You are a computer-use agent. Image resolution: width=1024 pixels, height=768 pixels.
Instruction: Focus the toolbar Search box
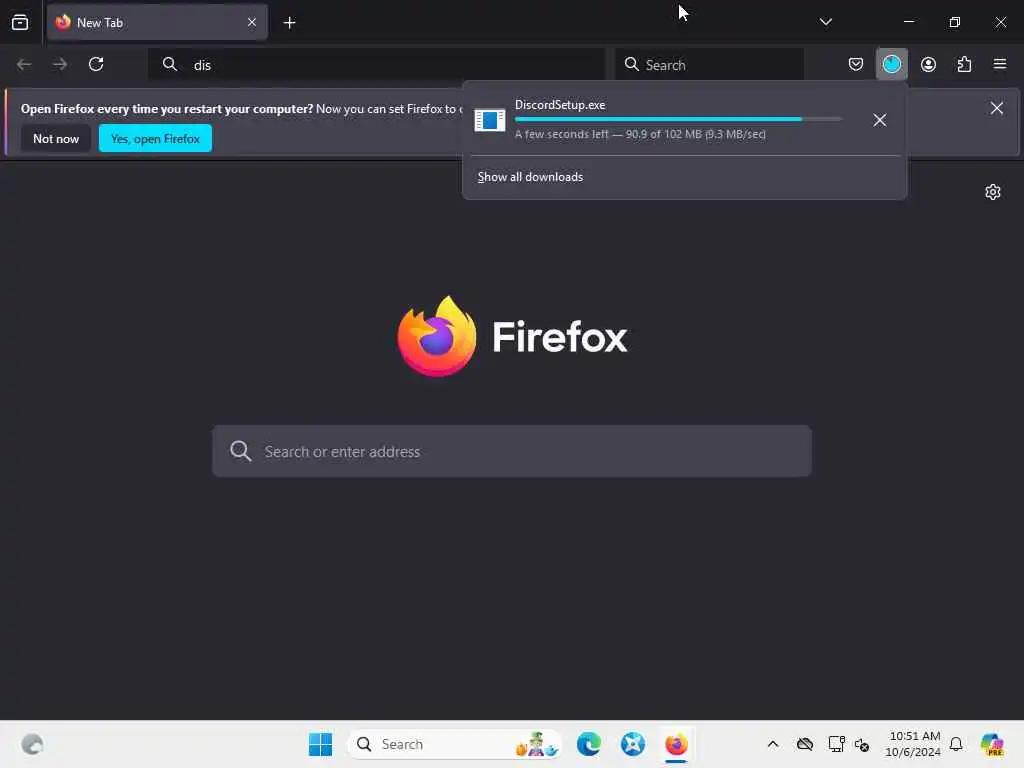(709, 65)
